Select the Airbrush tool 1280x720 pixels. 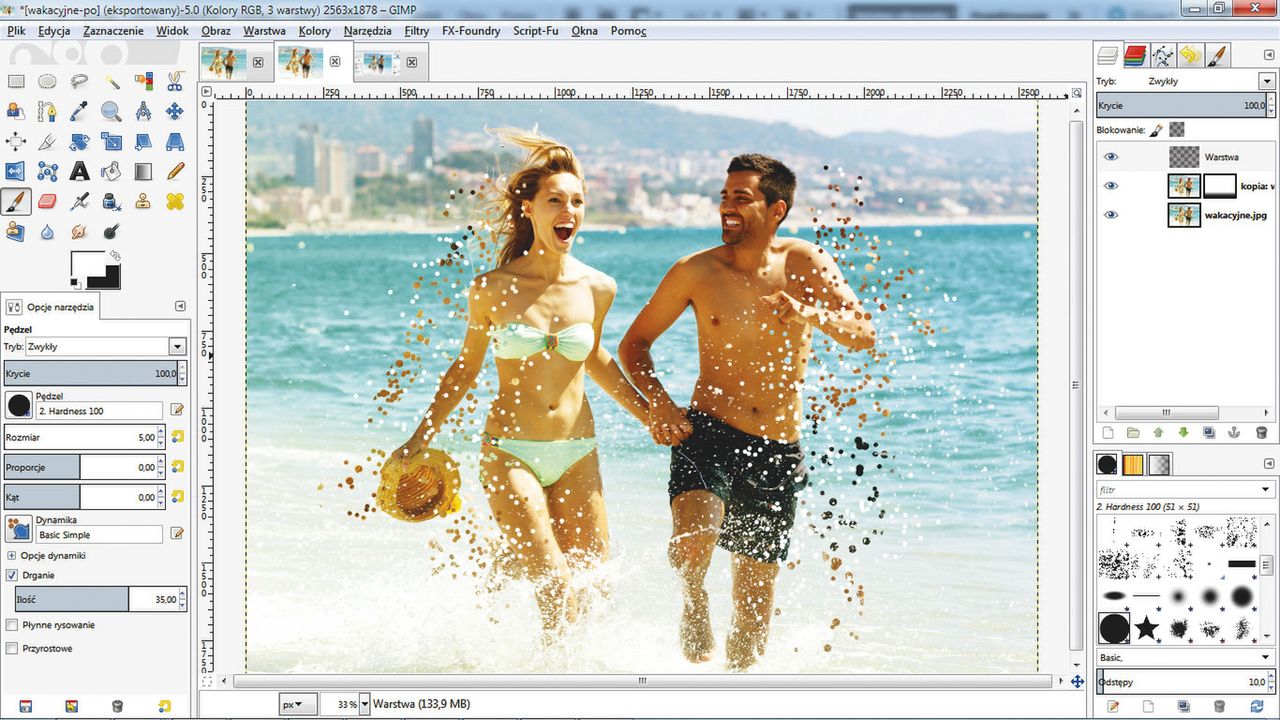pos(80,201)
